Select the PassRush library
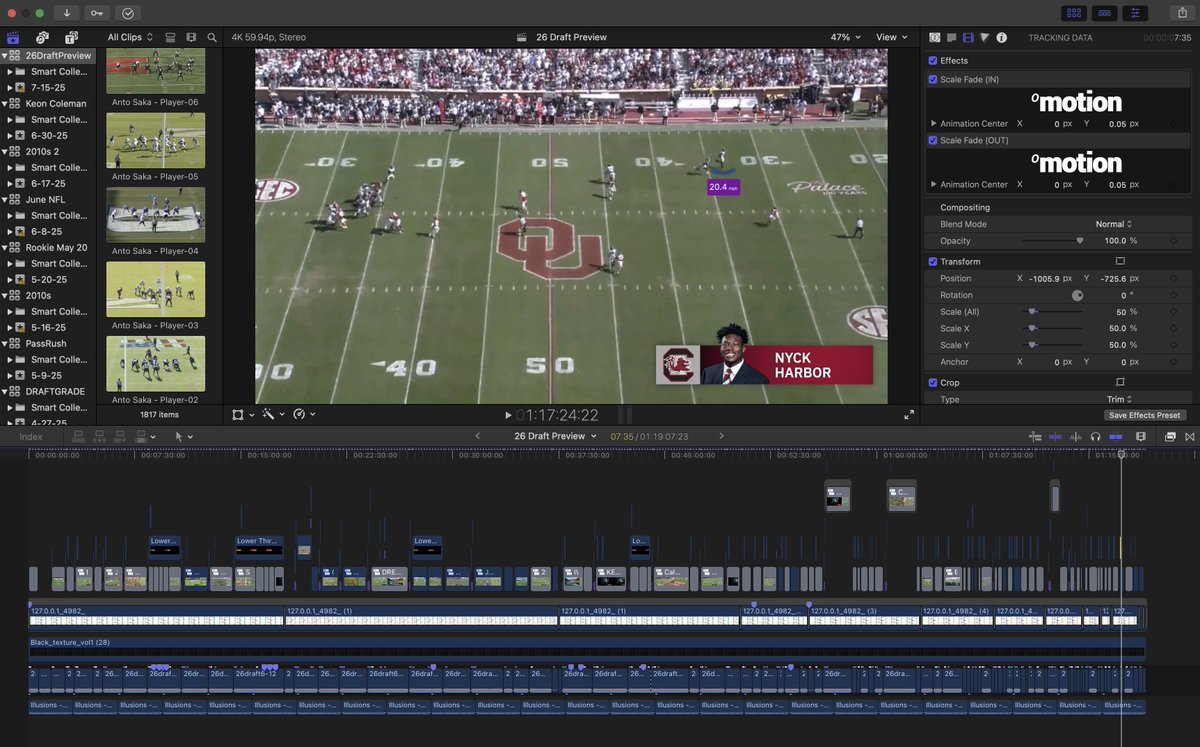The image size is (1200, 747). 48,343
